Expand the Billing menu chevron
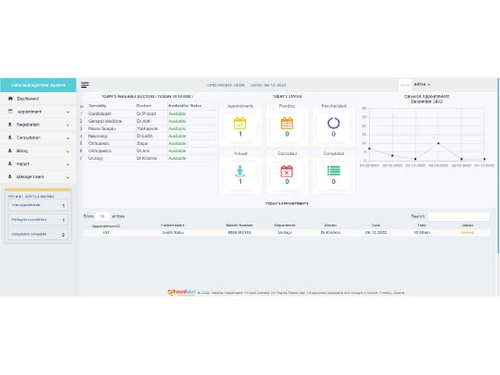The width and height of the screenshot is (500, 375). click(x=68, y=151)
